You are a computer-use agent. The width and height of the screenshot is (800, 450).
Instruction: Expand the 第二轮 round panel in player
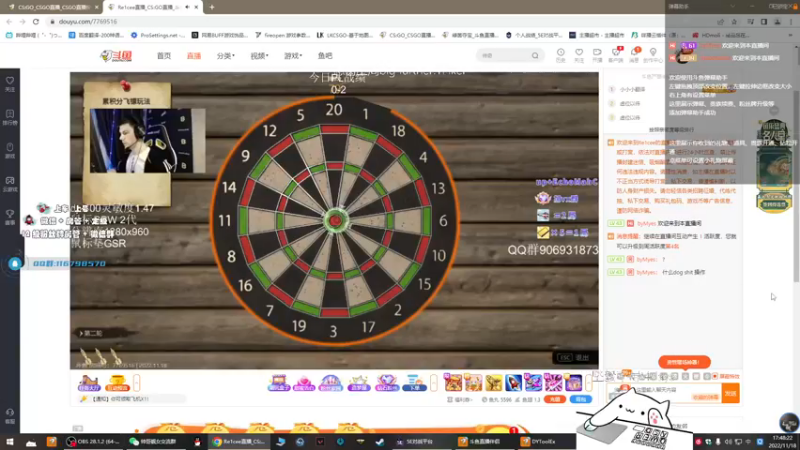[x=91, y=333]
